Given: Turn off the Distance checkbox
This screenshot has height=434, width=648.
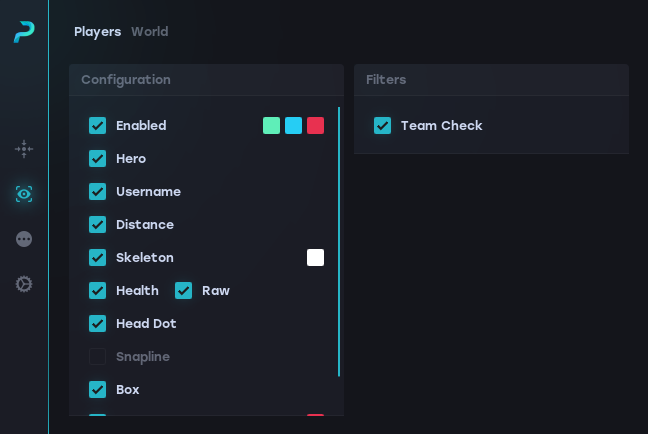Looking at the screenshot, I should click(98, 225).
